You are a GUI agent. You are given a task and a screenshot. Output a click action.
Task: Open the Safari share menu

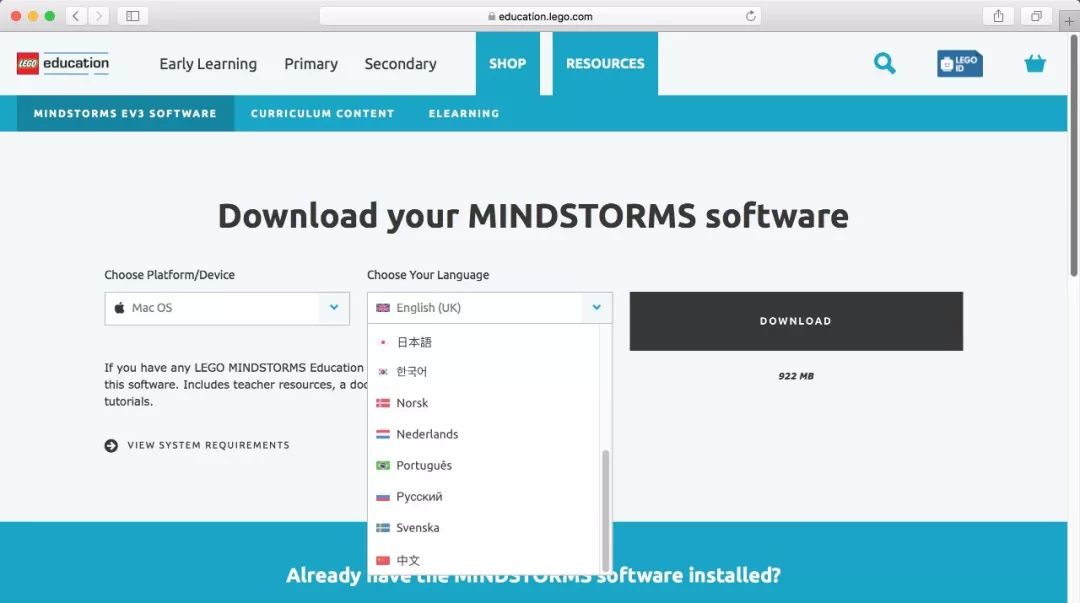coord(998,16)
